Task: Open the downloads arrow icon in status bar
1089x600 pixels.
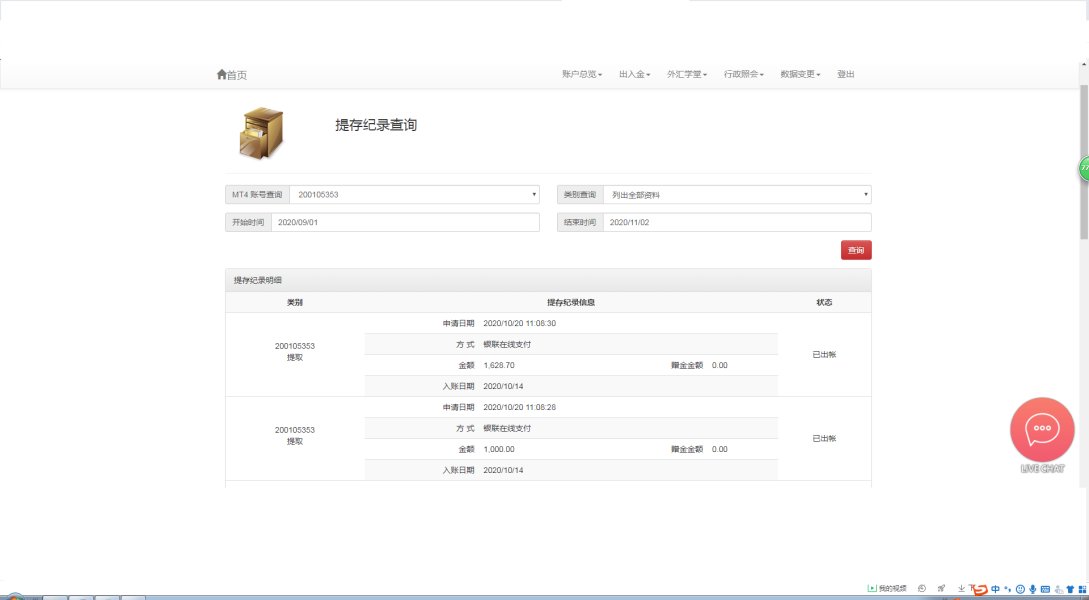Action: click(x=960, y=589)
